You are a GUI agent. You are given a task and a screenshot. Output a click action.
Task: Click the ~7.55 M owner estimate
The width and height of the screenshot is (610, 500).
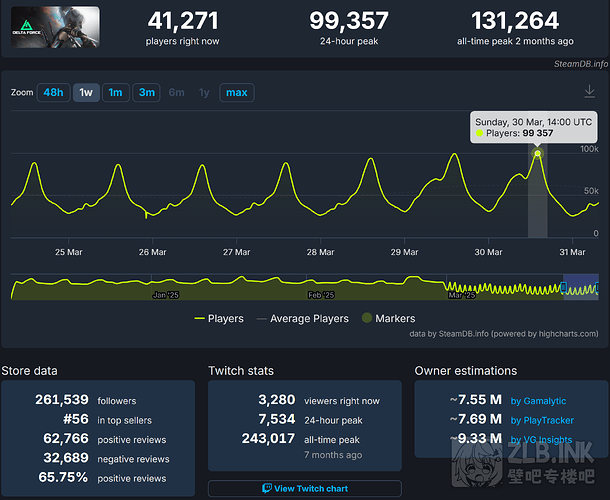pyautogui.click(x=476, y=400)
